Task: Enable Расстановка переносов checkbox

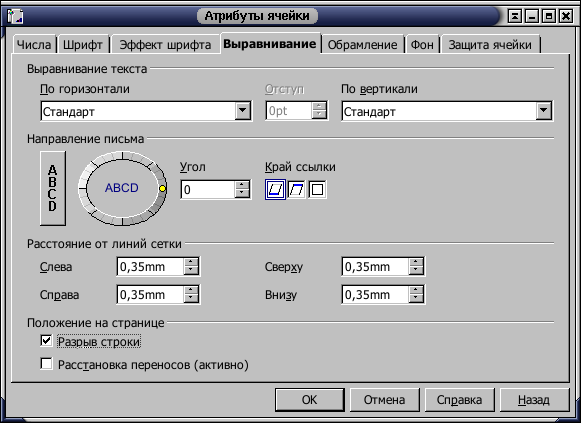Action: point(46,364)
